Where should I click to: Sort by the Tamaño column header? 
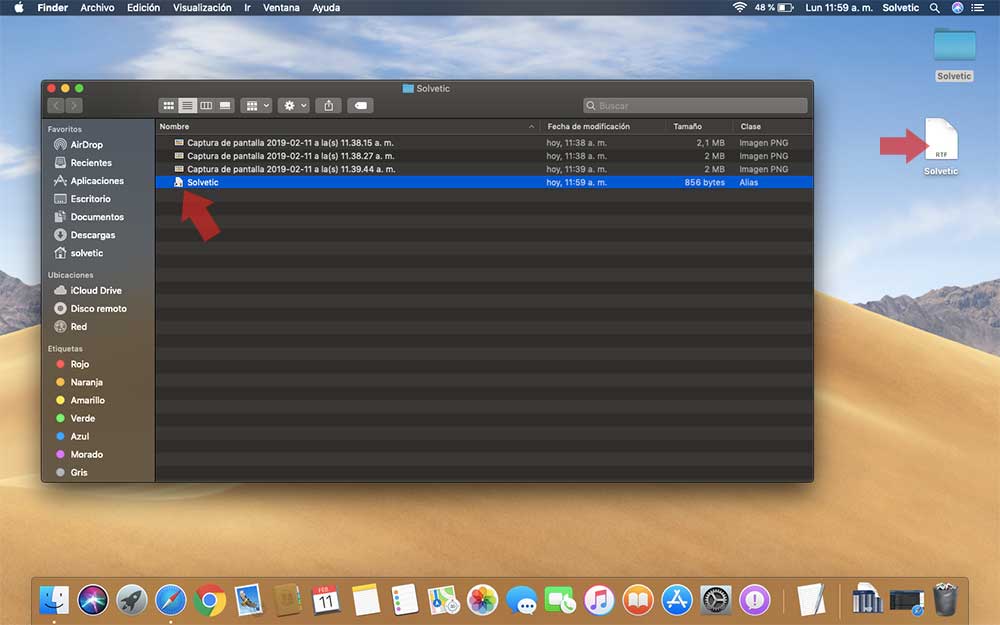700,126
